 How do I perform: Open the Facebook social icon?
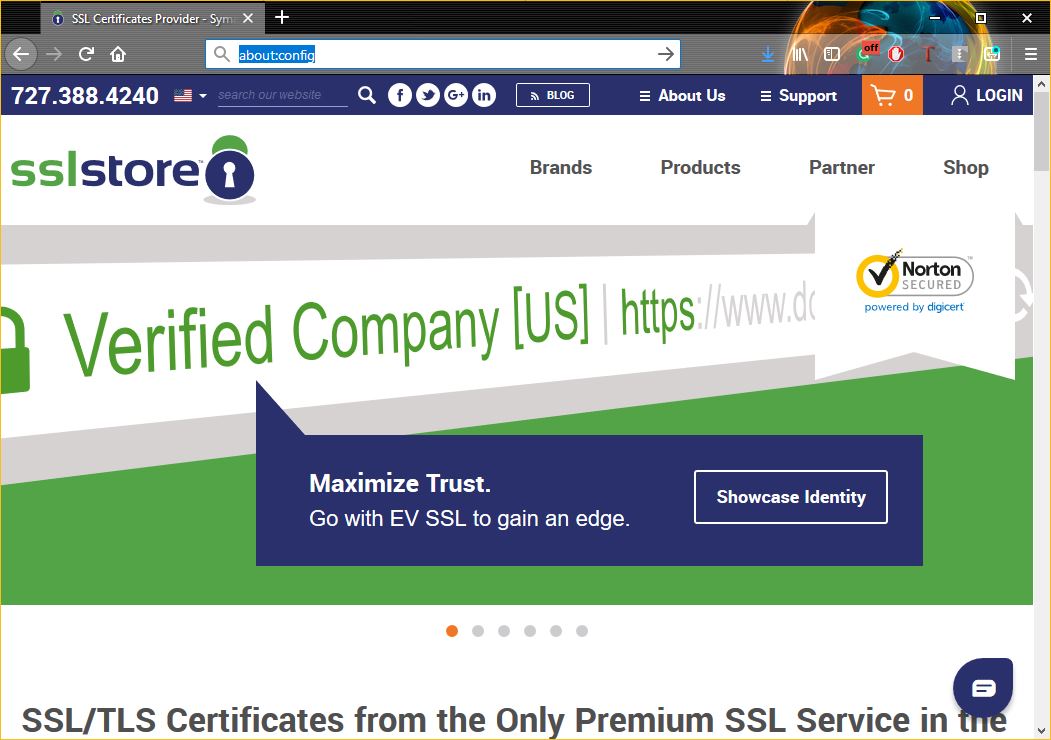click(x=399, y=95)
